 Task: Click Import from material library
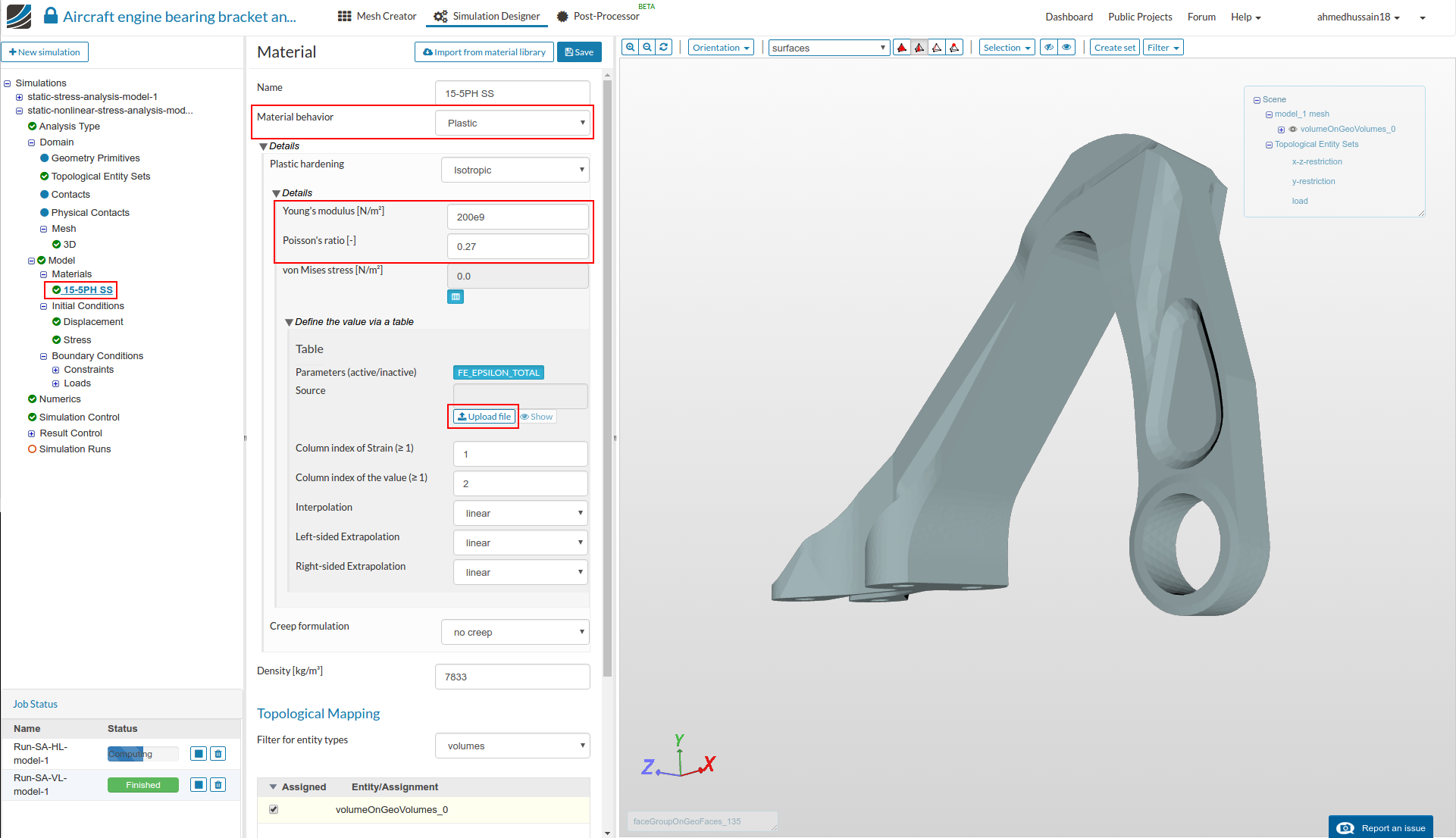pos(484,52)
